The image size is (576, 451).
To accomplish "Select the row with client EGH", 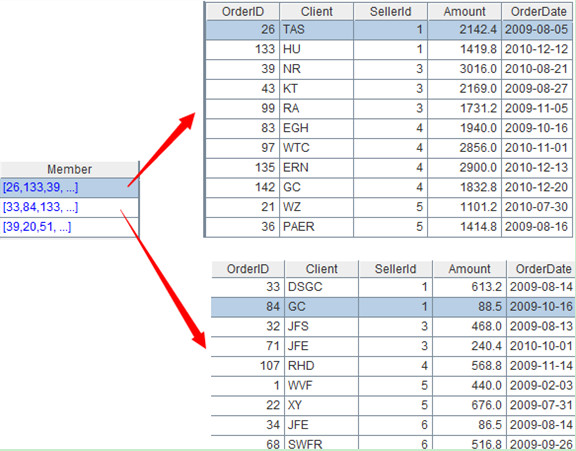I will tap(389, 128).
